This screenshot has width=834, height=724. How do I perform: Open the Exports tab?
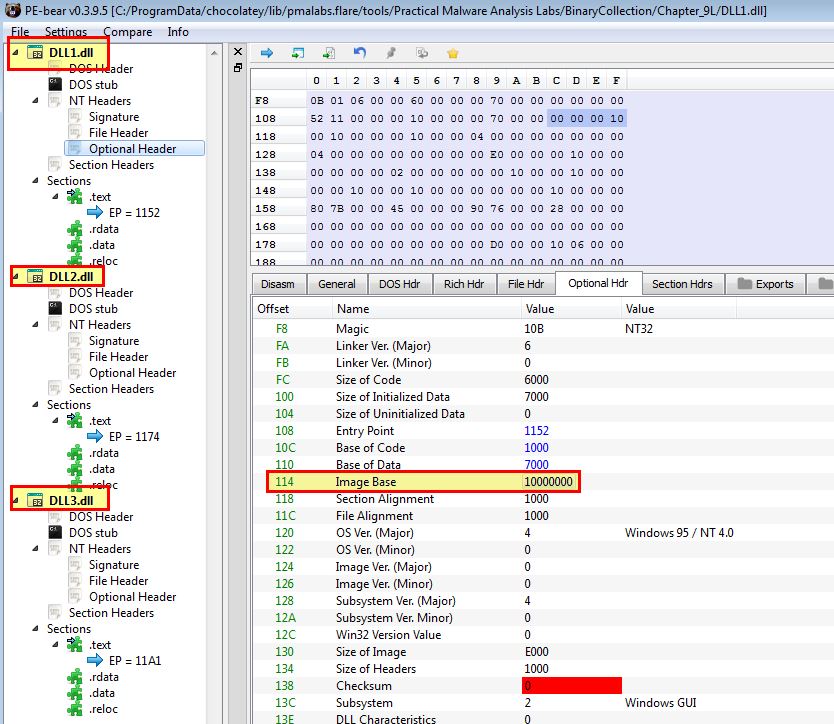click(765, 284)
